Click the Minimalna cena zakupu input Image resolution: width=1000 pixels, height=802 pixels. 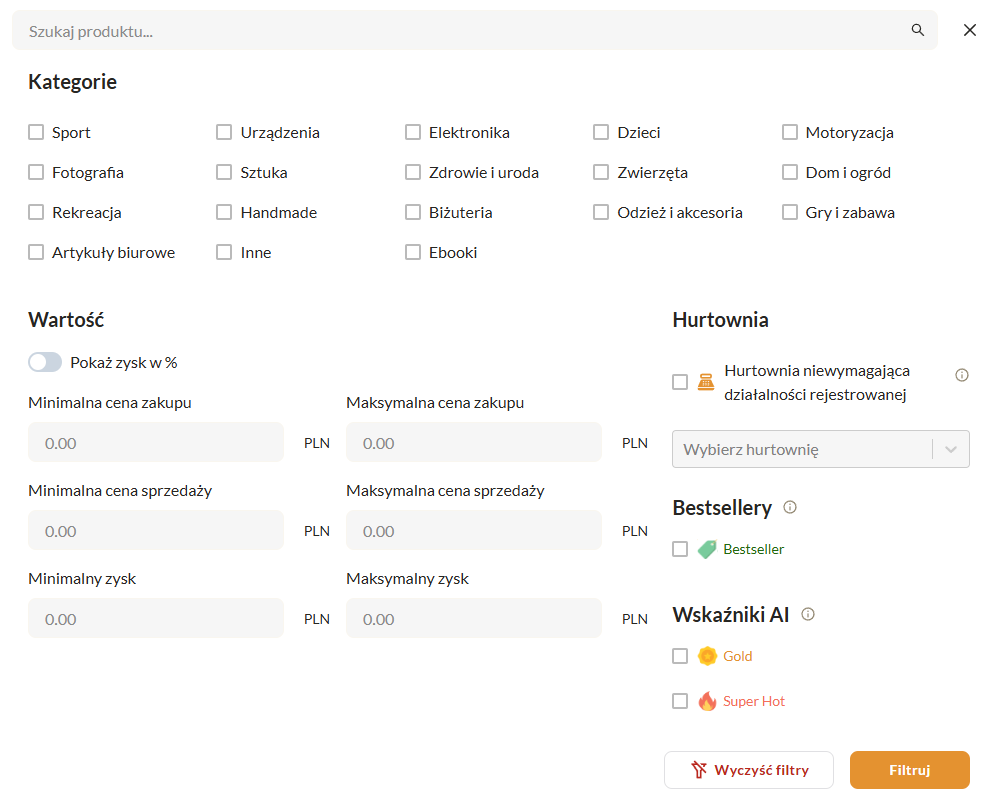point(156,442)
